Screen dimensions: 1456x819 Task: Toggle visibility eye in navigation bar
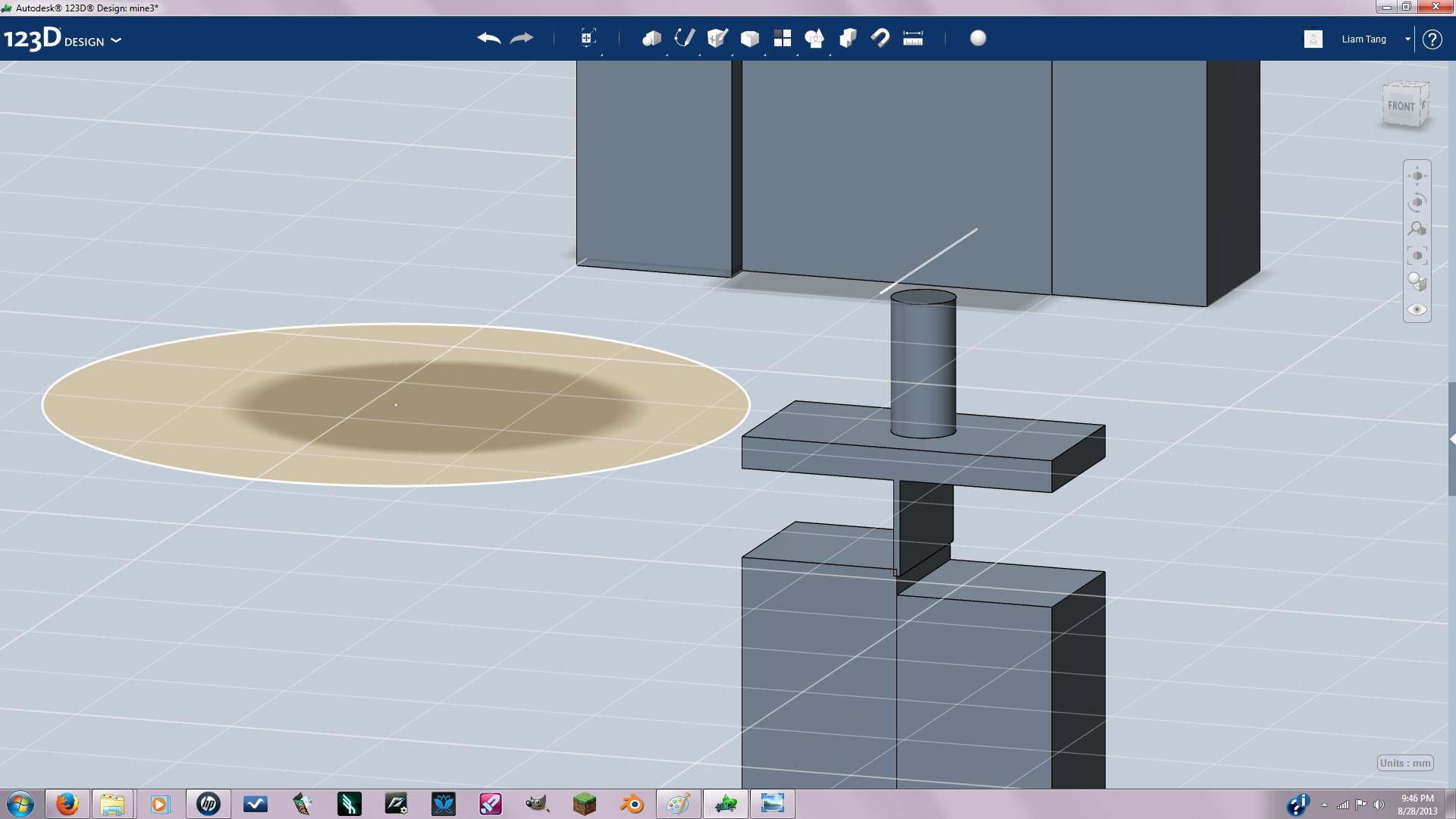[x=1417, y=309]
